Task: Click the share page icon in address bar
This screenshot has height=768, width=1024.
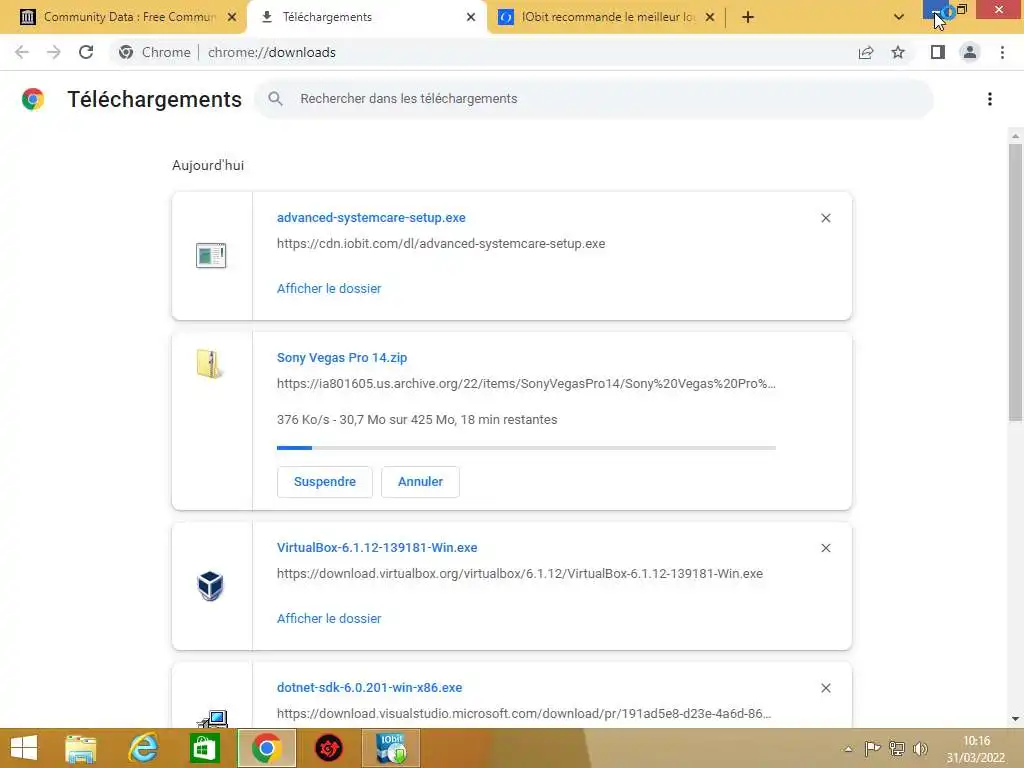Action: [866, 52]
